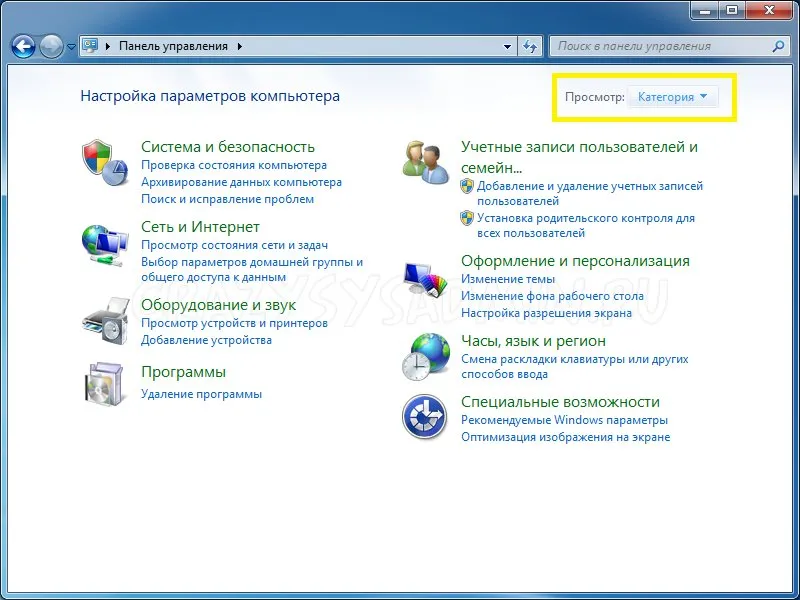Image resolution: width=800 pixels, height=600 pixels.
Task: Open Appearance and Personalization monitor icon
Action: 425,279
